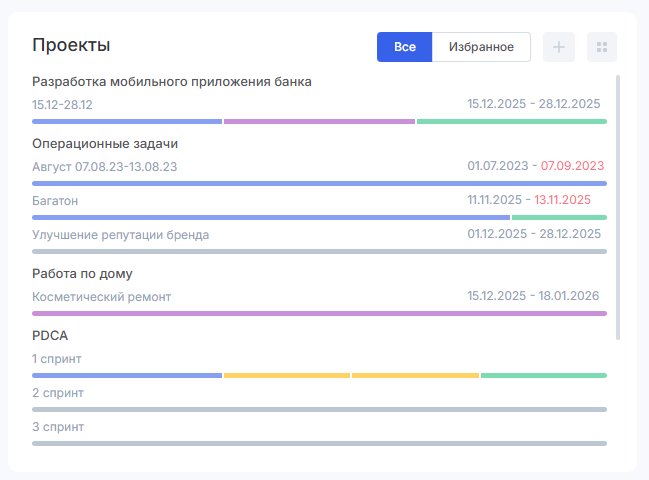Viewport: 649px width, 480px height.
Task: Open the Работа по дому project
Action: [x=82, y=273]
